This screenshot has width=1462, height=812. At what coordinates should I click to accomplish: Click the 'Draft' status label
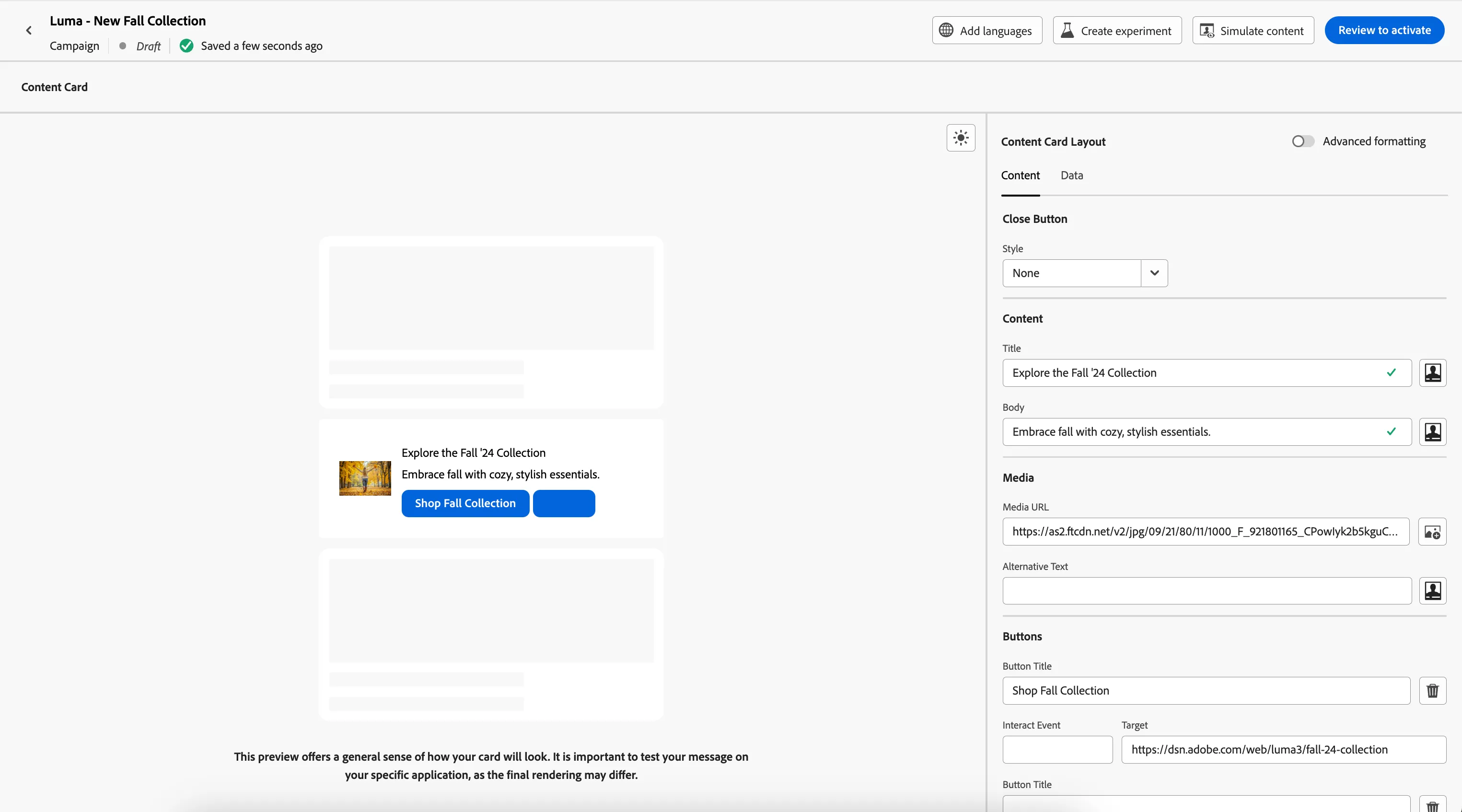148,46
